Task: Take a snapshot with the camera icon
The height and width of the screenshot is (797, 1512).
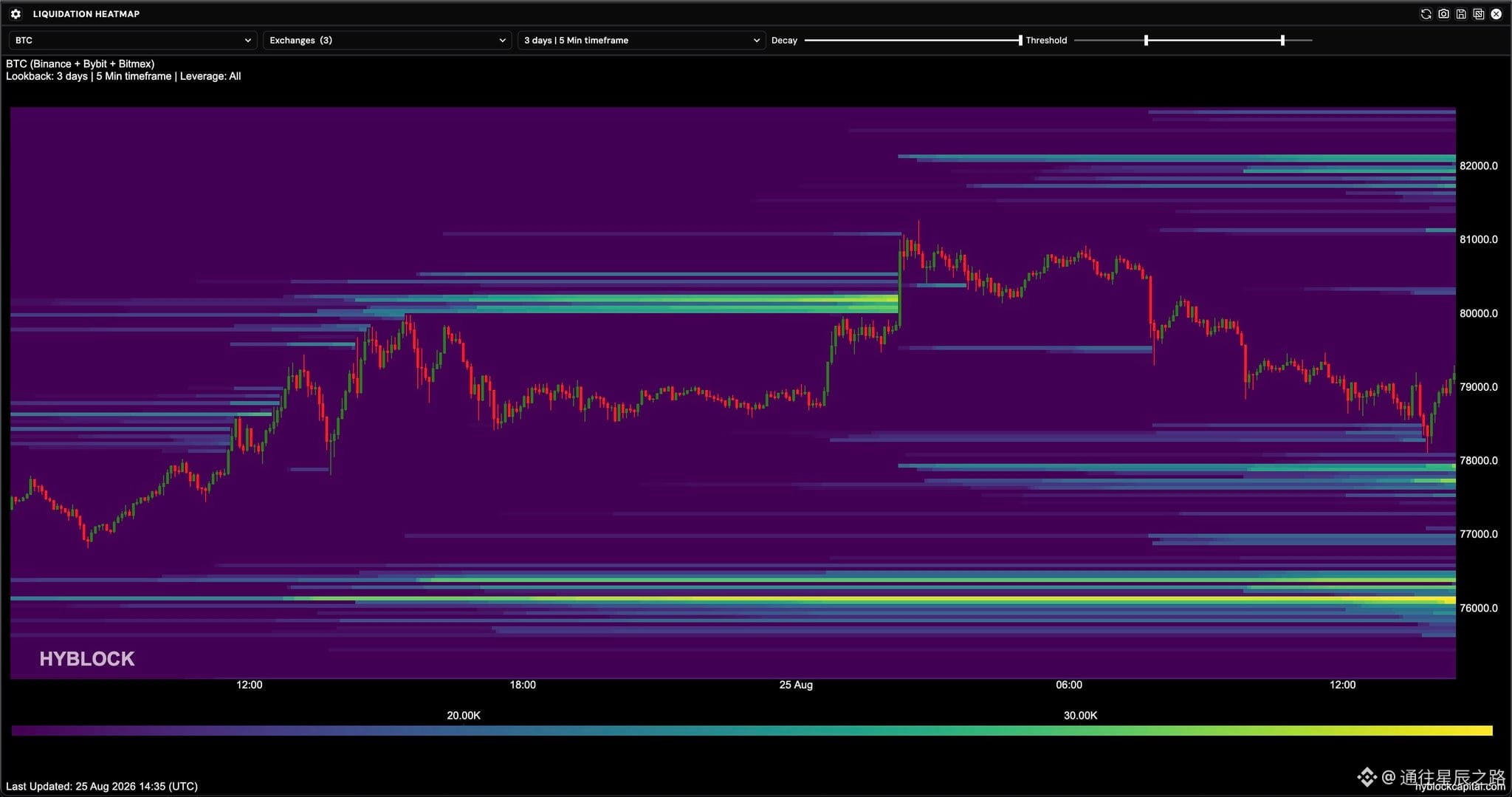Action: tap(1443, 14)
